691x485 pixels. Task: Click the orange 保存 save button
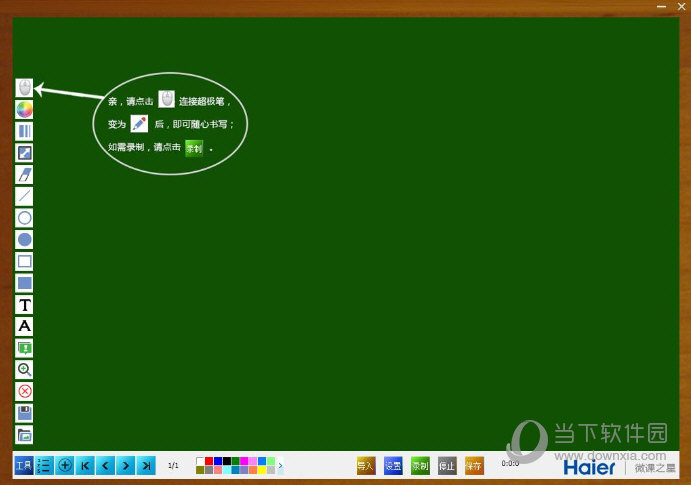click(474, 465)
